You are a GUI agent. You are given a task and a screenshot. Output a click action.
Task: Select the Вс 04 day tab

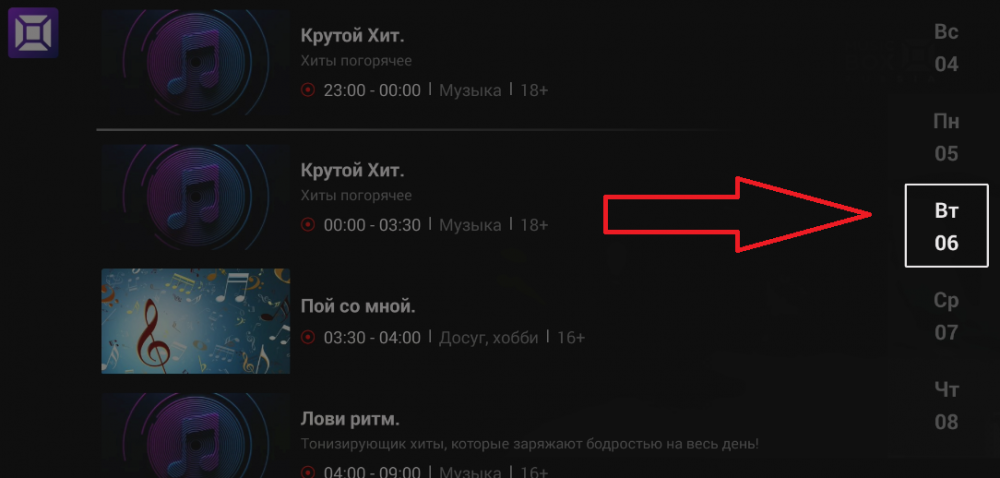(x=946, y=48)
